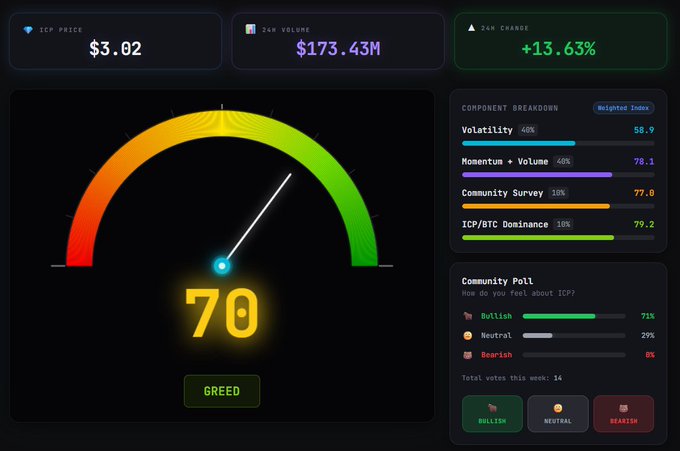Click the 40% weight tag next to Volatility
This screenshot has width=680, height=451.
(528, 130)
